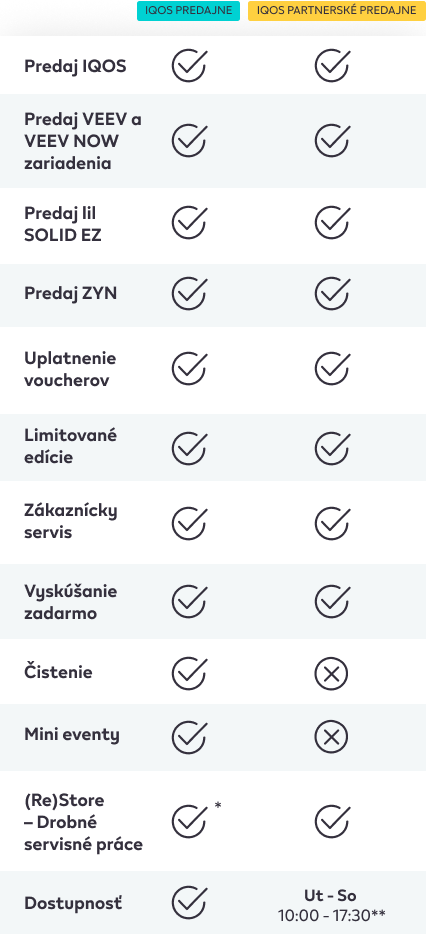Select the IQOS PARTNERSKÉ PREDAJNE yellow tab
Image resolution: width=426 pixels, height=934 pixels.
337,11
